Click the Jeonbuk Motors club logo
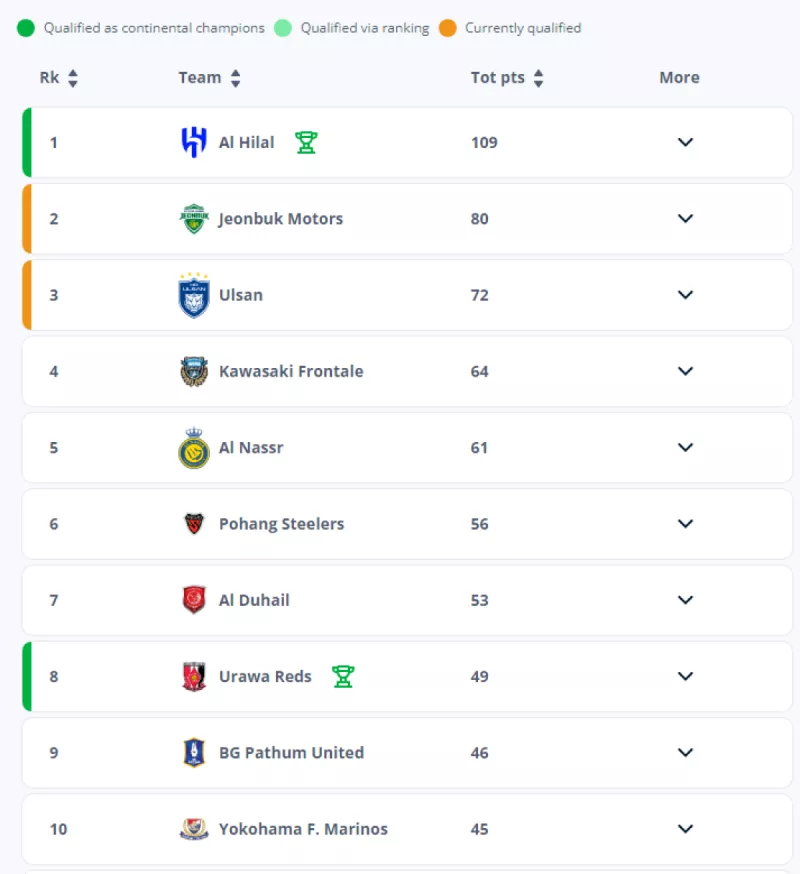 click(194, 219)
